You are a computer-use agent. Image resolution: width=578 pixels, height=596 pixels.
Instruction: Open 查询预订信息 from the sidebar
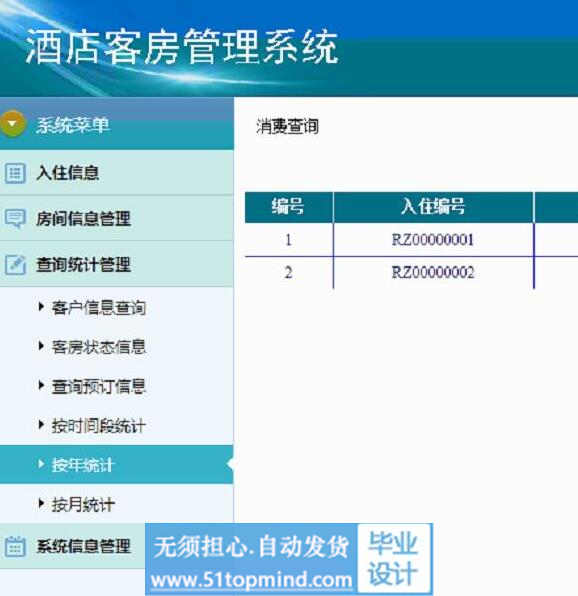click(x=98, y=387)
